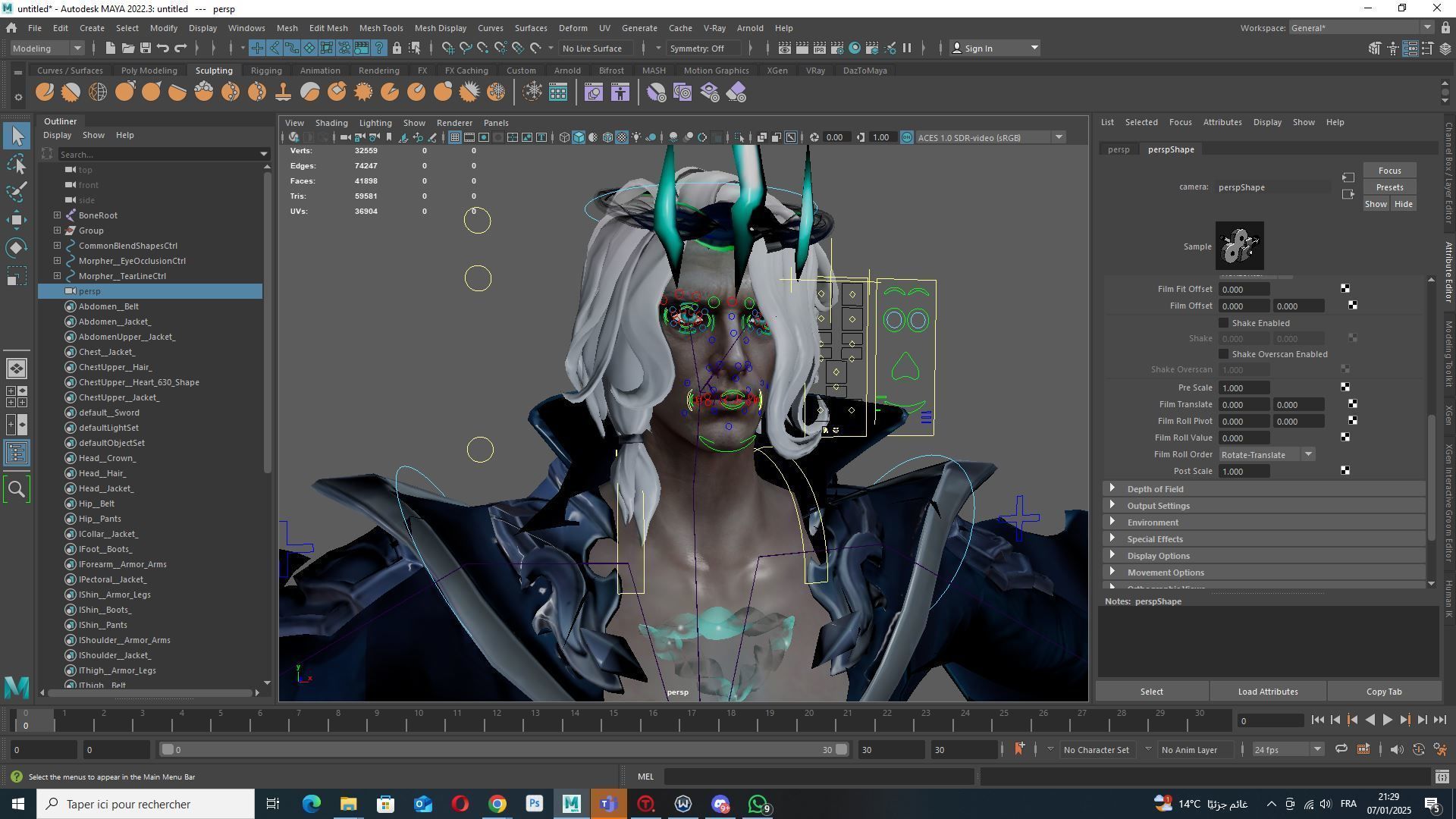
Task: Choose the Paint selection tool
Action: pyautogui.click(x=17, y=191)
